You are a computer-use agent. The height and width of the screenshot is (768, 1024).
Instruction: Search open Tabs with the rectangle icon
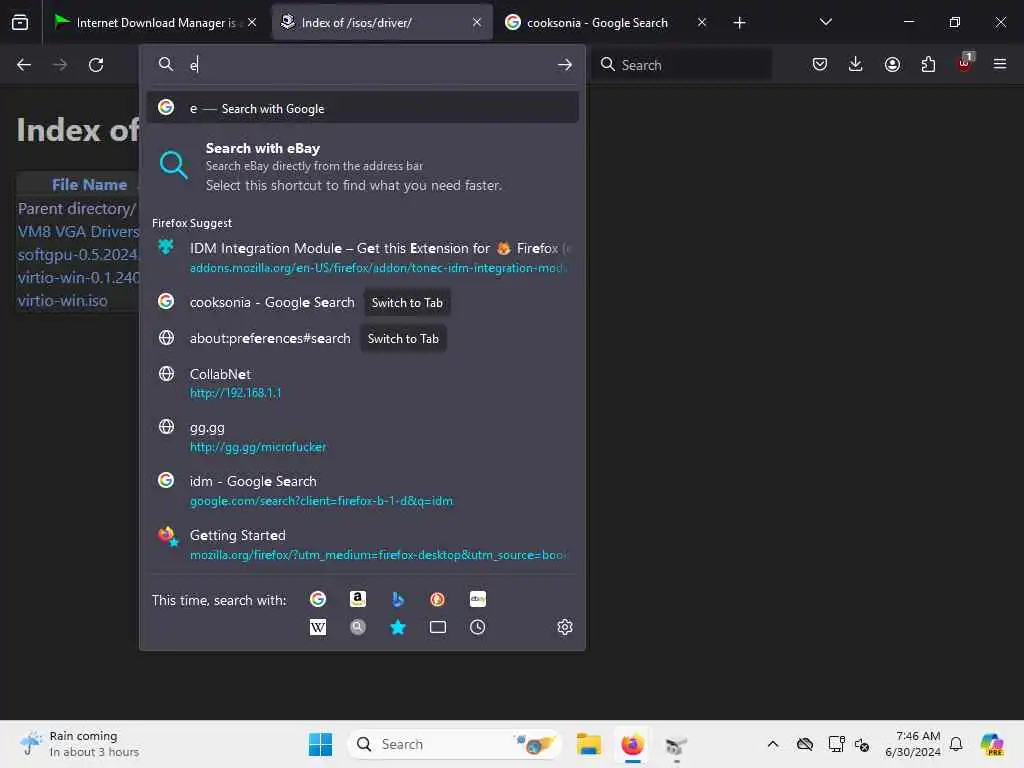click(438, 627)
